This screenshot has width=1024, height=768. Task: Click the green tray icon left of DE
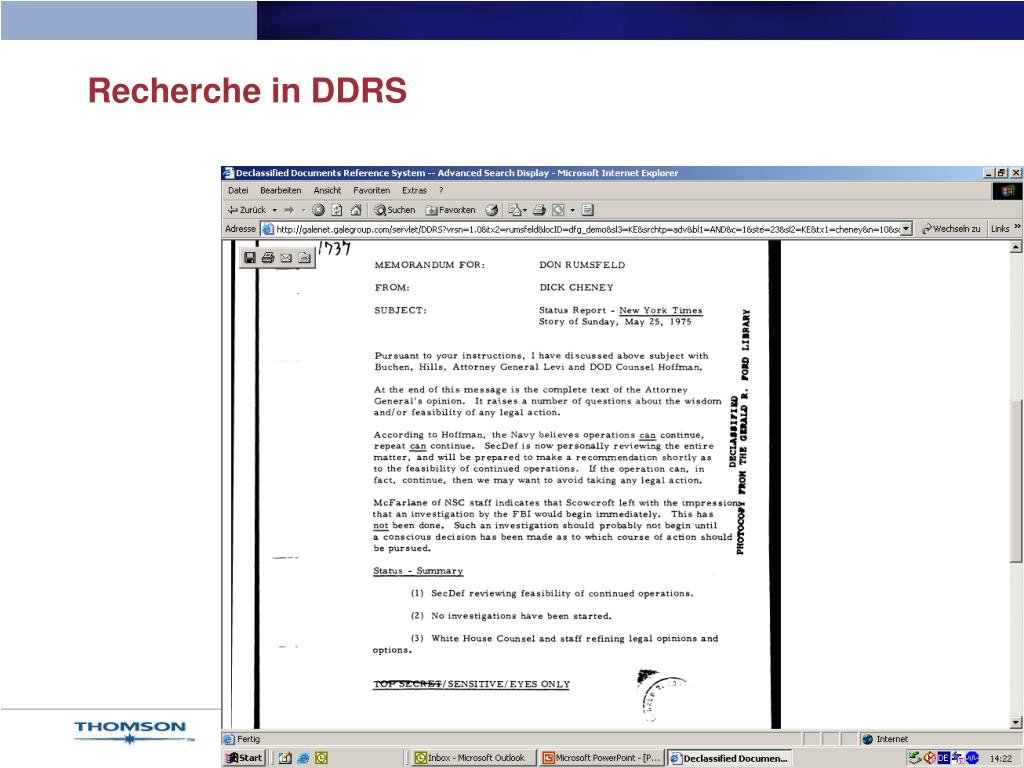coord(915,758)
